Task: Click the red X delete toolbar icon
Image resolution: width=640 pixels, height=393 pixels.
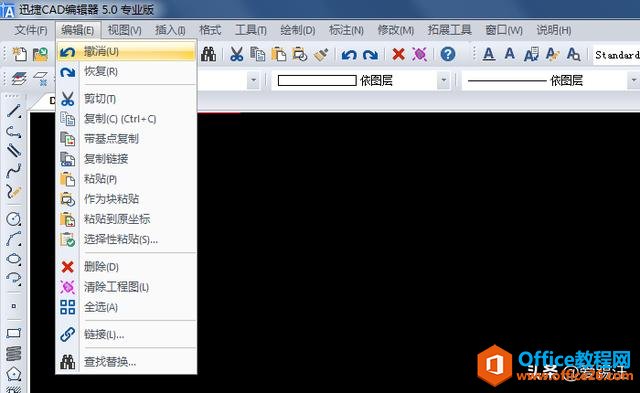Action: point(398,54)
